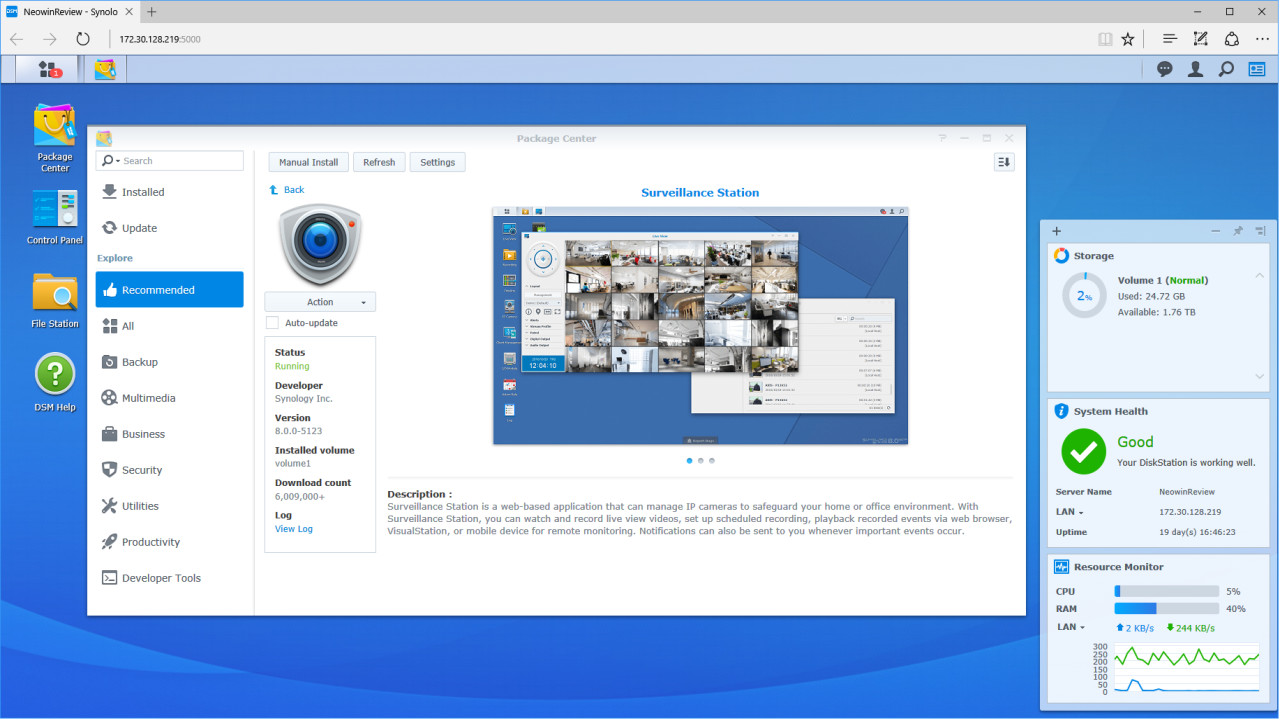Show previous volume in Storage widget
The image size is (1280, 720).
click(x=1259, y=276)
